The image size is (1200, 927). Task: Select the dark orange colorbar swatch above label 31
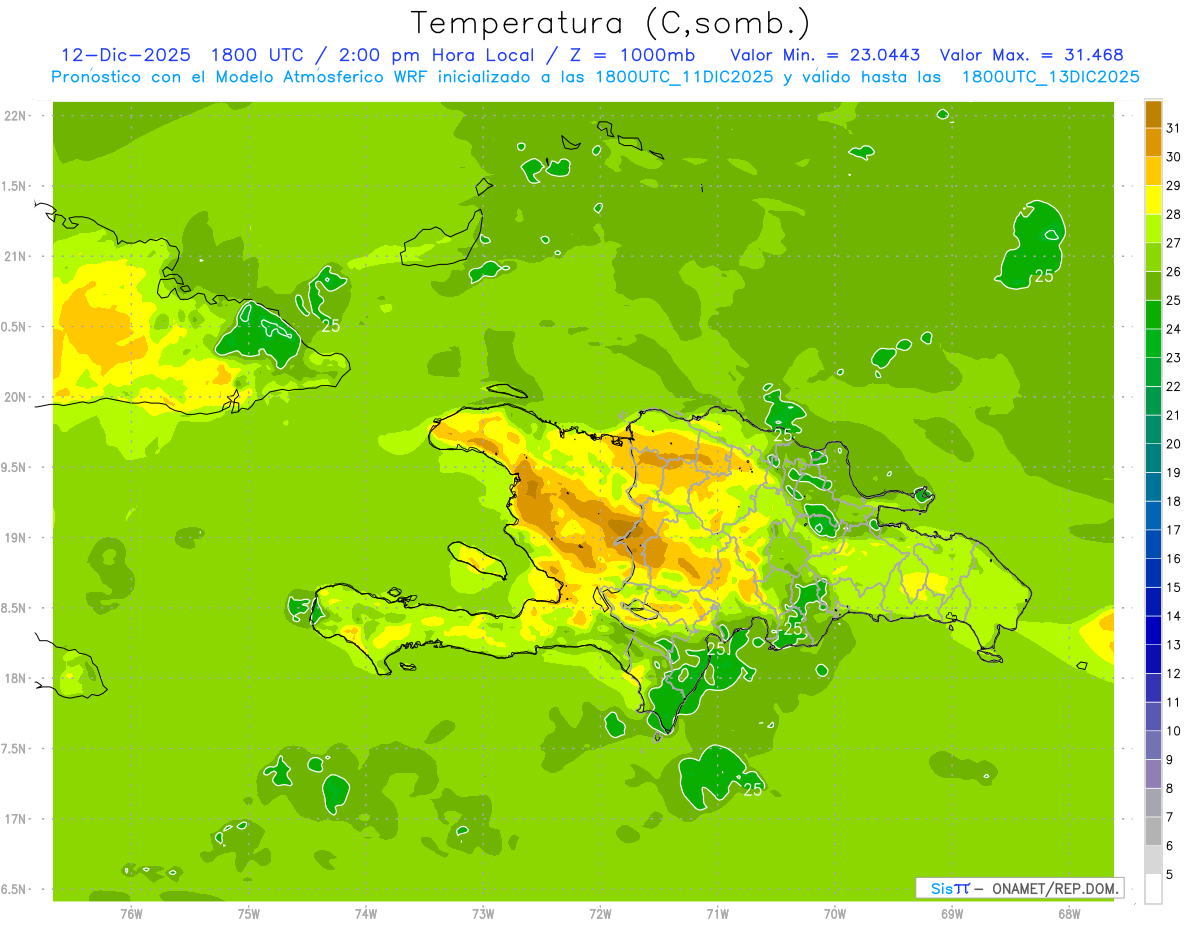coord(1153,113)
